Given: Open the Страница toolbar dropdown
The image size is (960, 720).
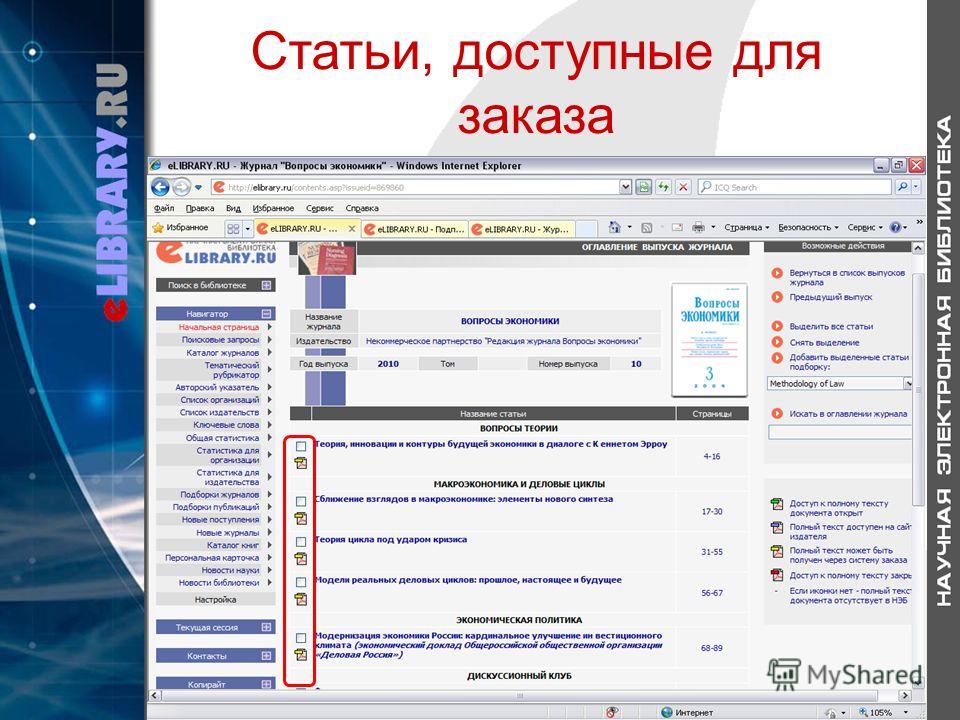Looking at the screenshot, I should point(747,228).
